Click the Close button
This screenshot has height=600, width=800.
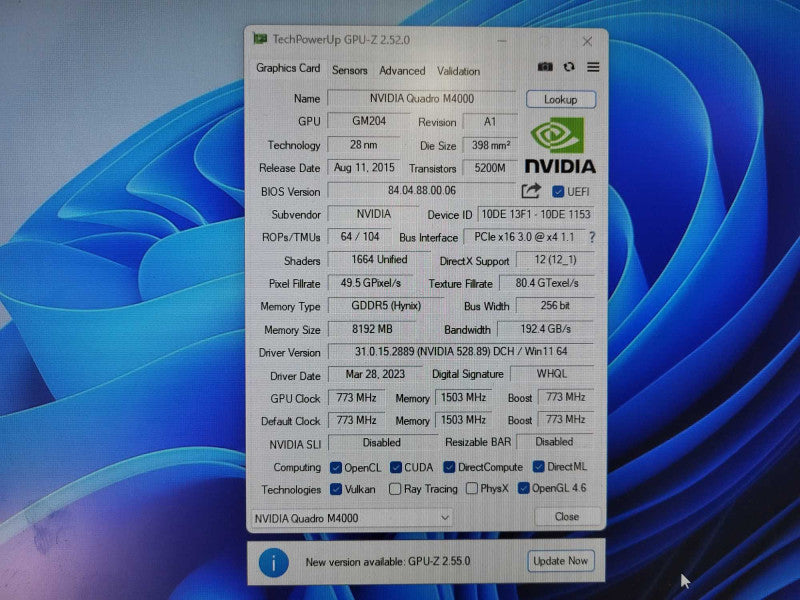(567, 516)
